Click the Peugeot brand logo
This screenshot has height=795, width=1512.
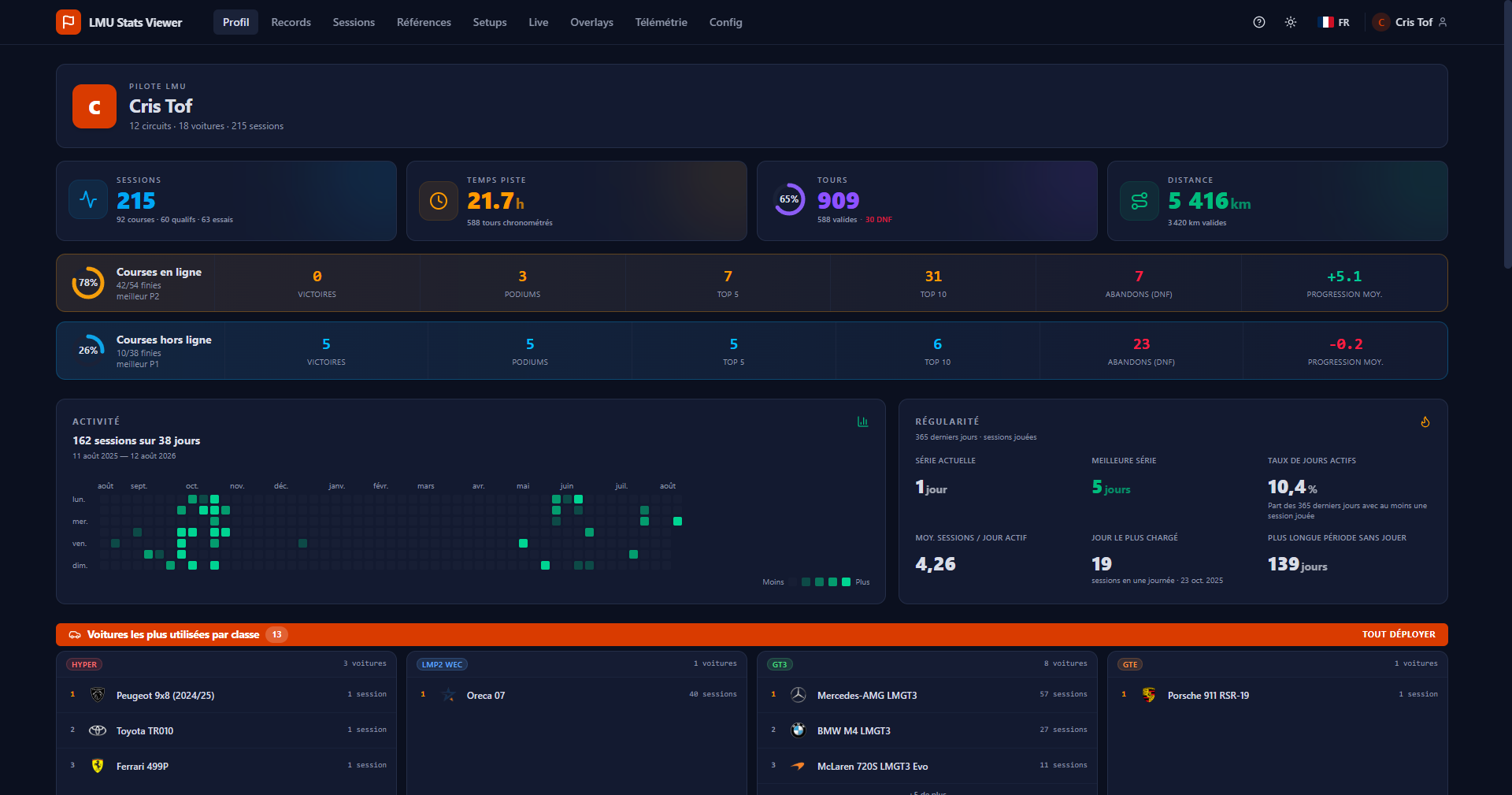tap(98, 695)
